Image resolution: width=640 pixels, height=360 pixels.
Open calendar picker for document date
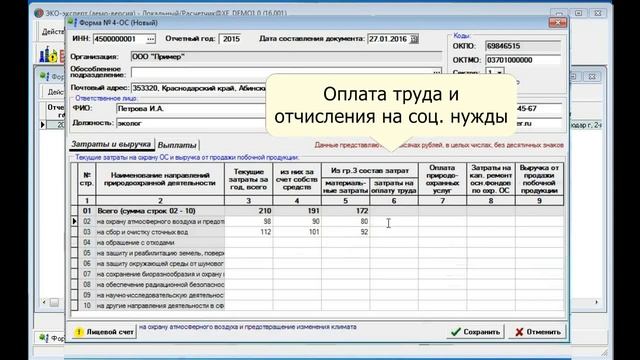coord(414,39)
